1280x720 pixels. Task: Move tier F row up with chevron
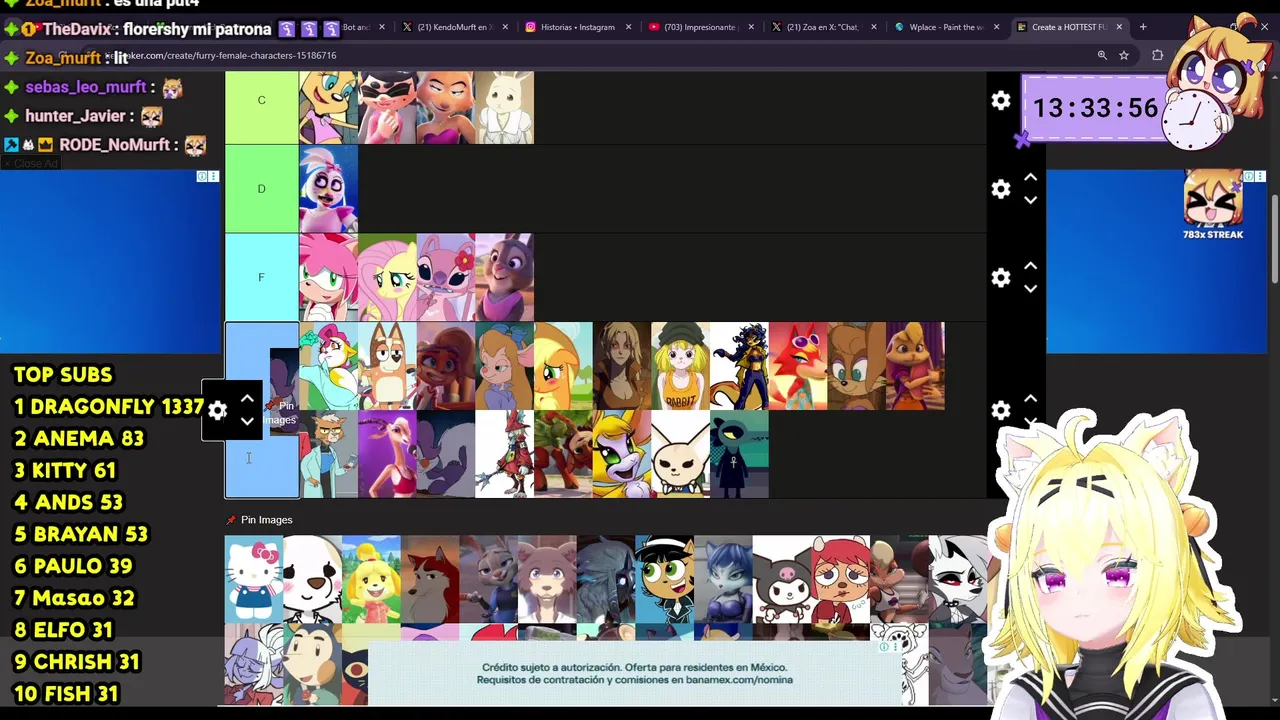[x=1030, y=266]
